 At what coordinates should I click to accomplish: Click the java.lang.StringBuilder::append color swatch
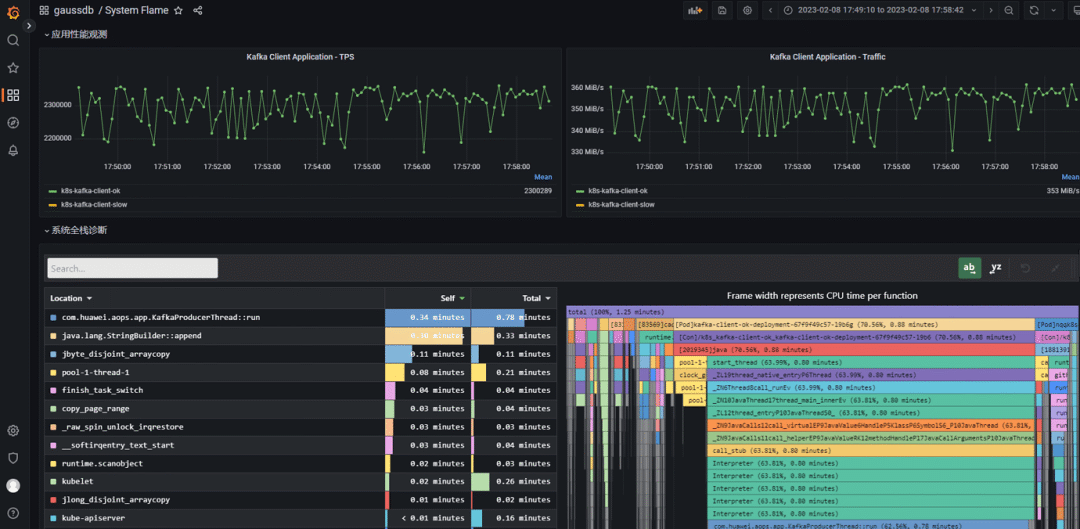click(53, 336)
